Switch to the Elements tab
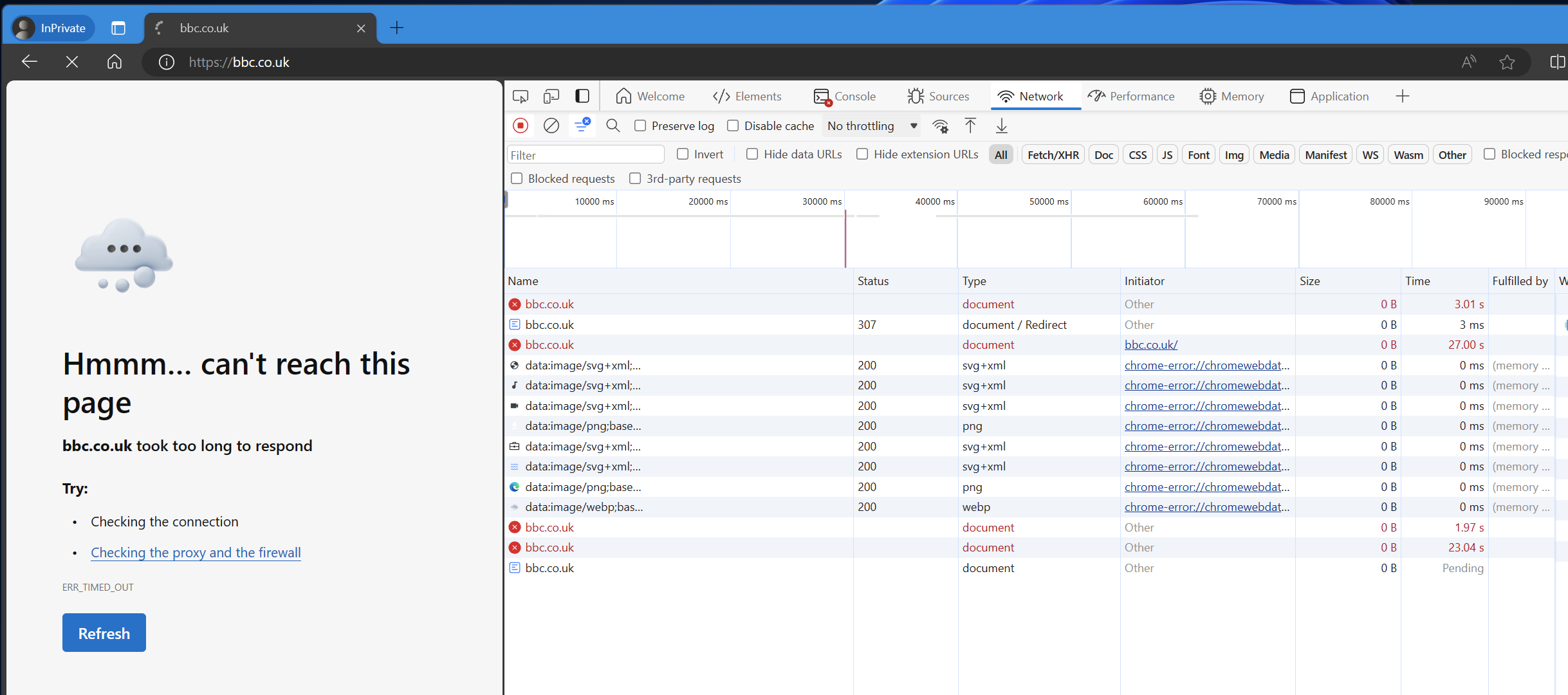Viewport: 1568px width, 695px height. point(746,97)
